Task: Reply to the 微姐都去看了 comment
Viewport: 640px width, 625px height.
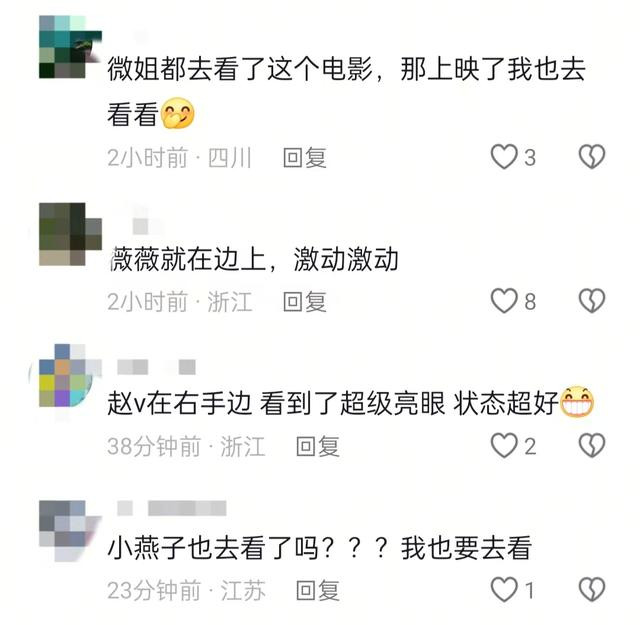Action: click(305, 158)
